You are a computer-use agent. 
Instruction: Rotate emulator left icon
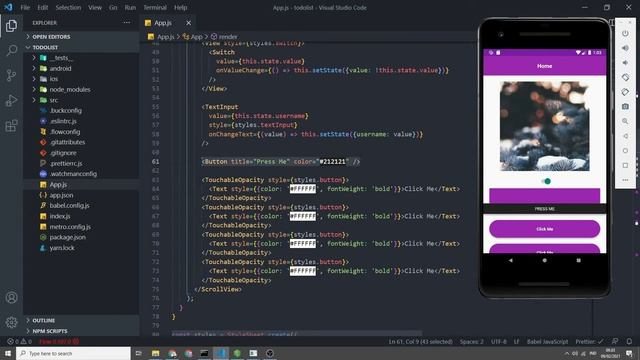pos(625,78)
